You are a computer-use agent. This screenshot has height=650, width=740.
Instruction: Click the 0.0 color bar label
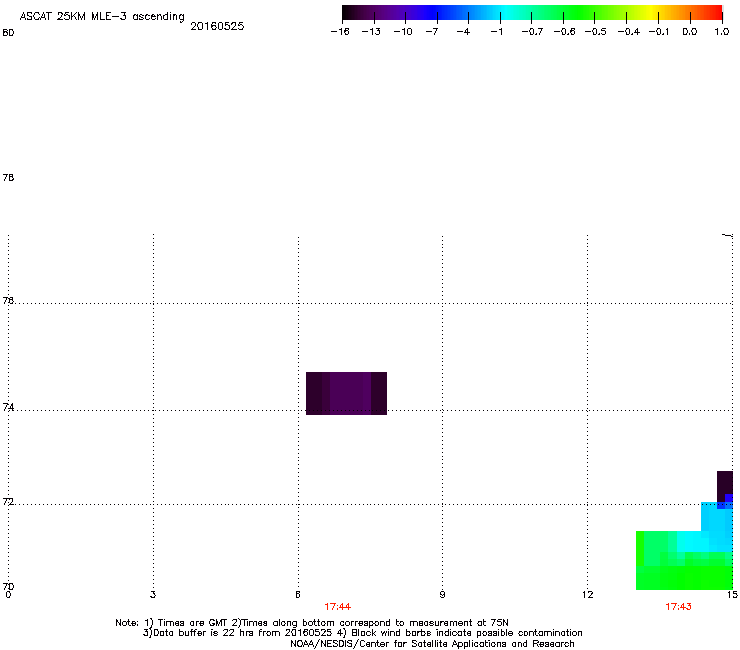coord(690,32)
